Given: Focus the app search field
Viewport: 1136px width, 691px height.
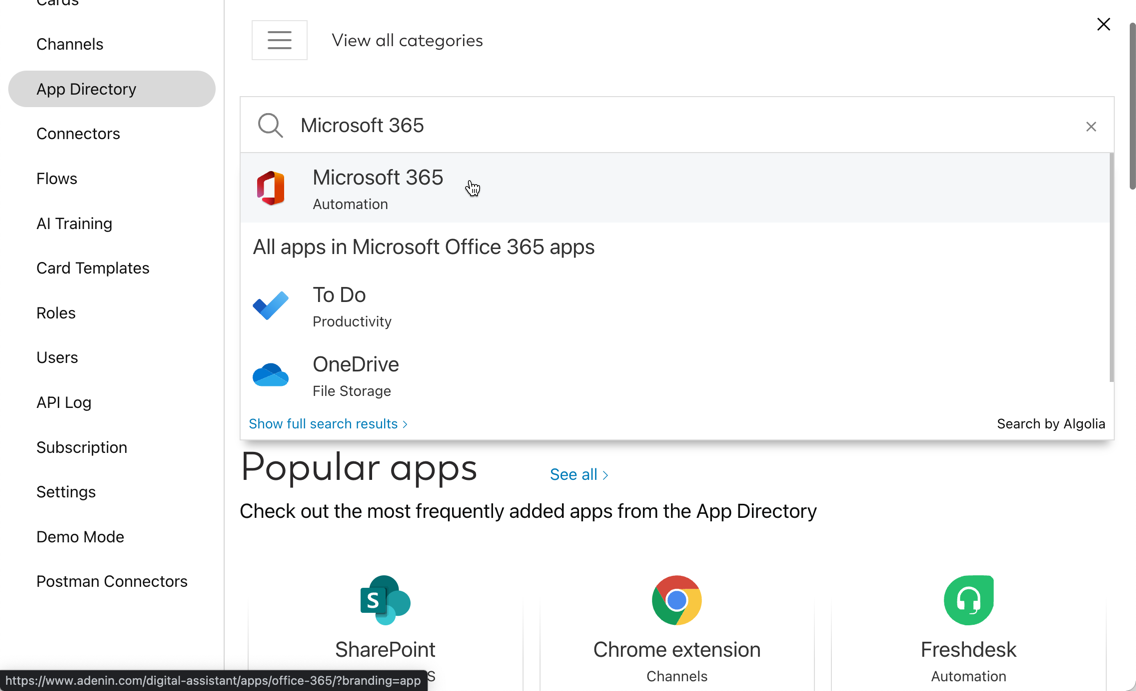Looking at the screenshot, I should [x=677, y=125].
